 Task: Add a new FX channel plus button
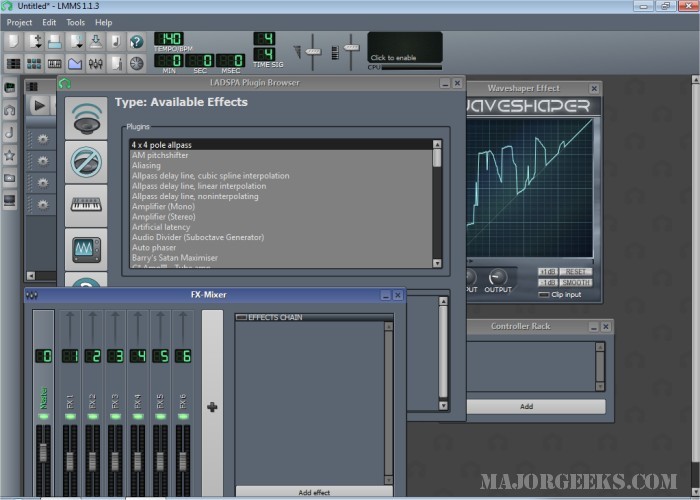click(x=212, y=407)
